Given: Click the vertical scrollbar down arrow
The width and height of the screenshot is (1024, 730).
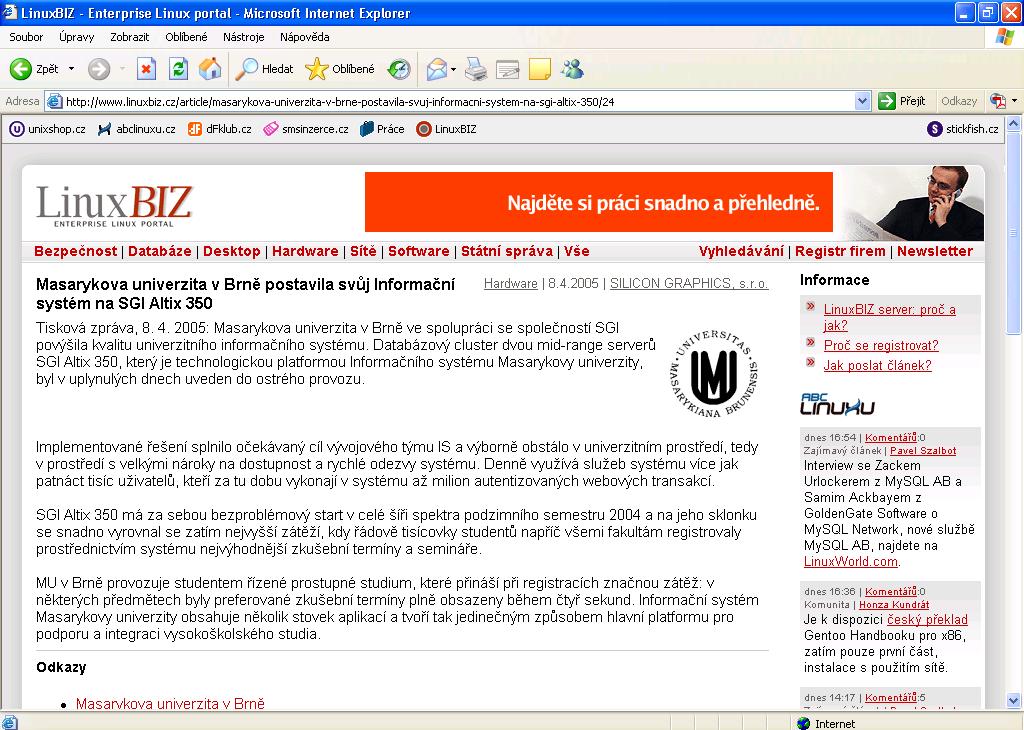Looking at the screenshot, I should (1014, 701).
